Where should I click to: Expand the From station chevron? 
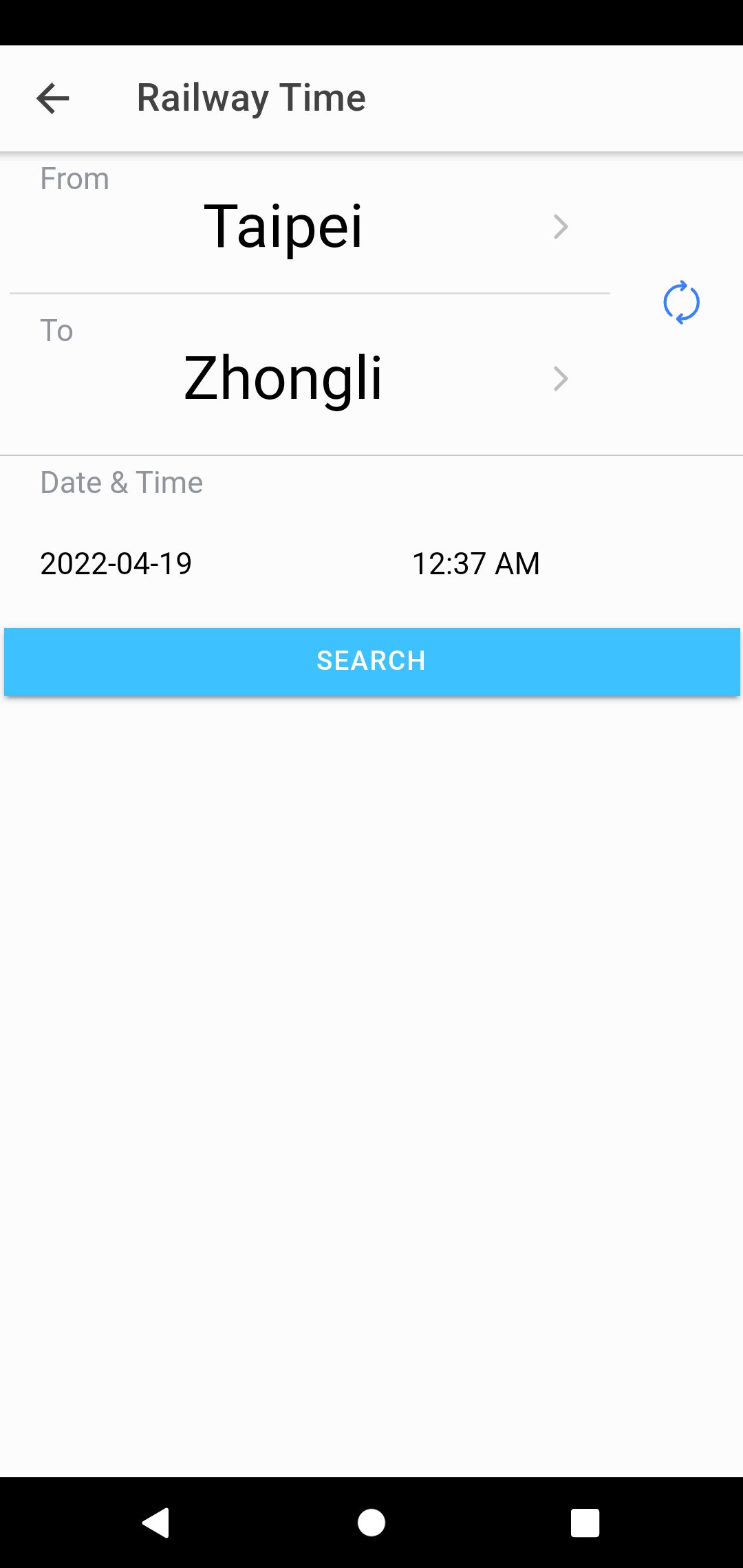tap(561, 226)
